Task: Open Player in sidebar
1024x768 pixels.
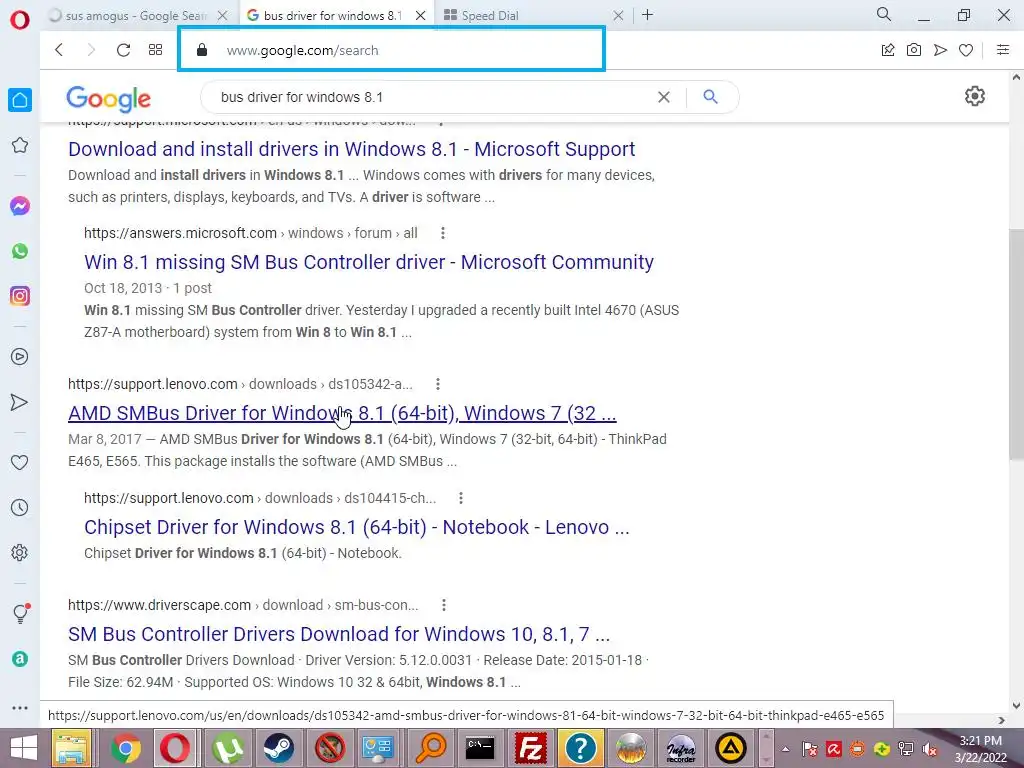Action: pos(20,357)
